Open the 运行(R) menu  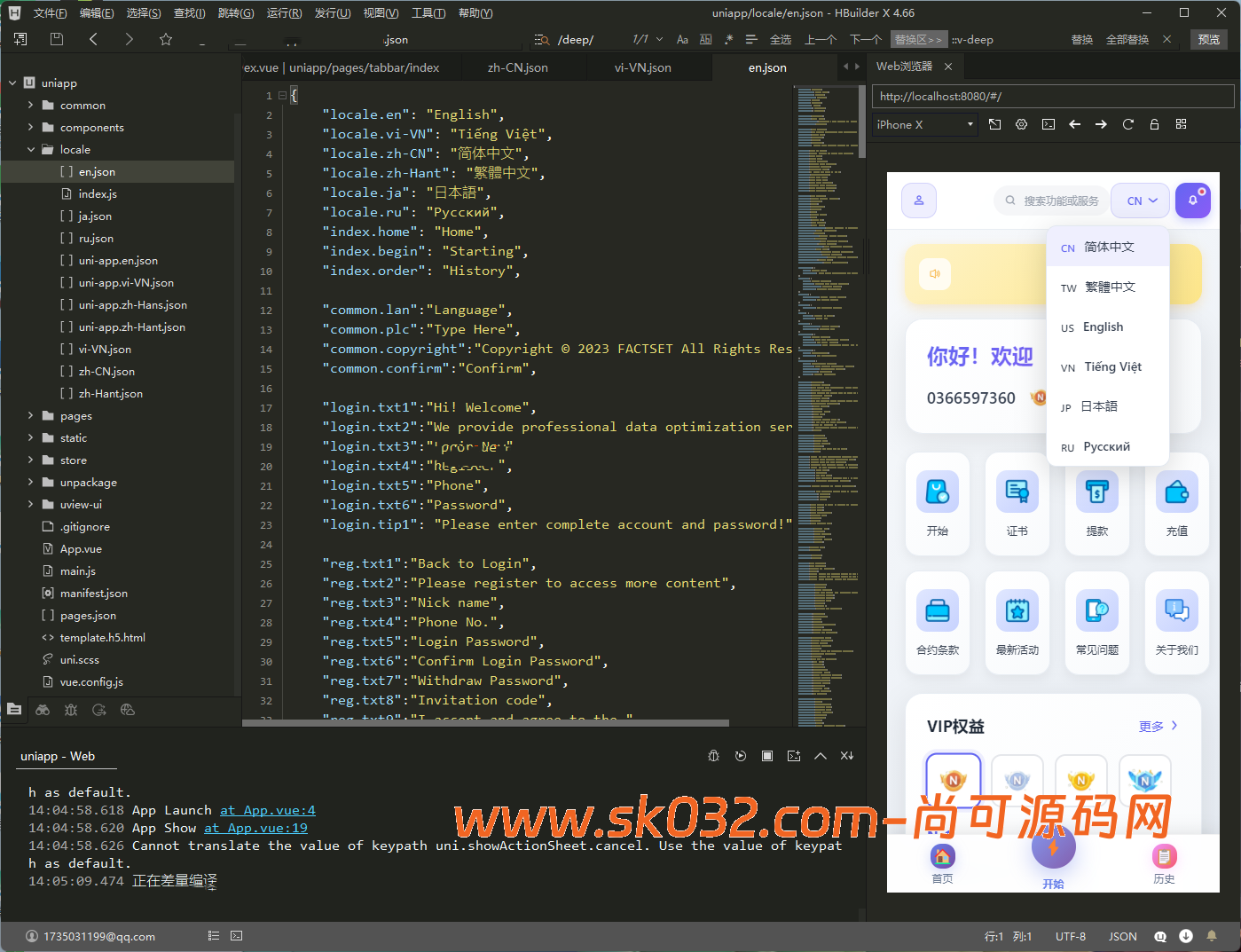point(284,13)
